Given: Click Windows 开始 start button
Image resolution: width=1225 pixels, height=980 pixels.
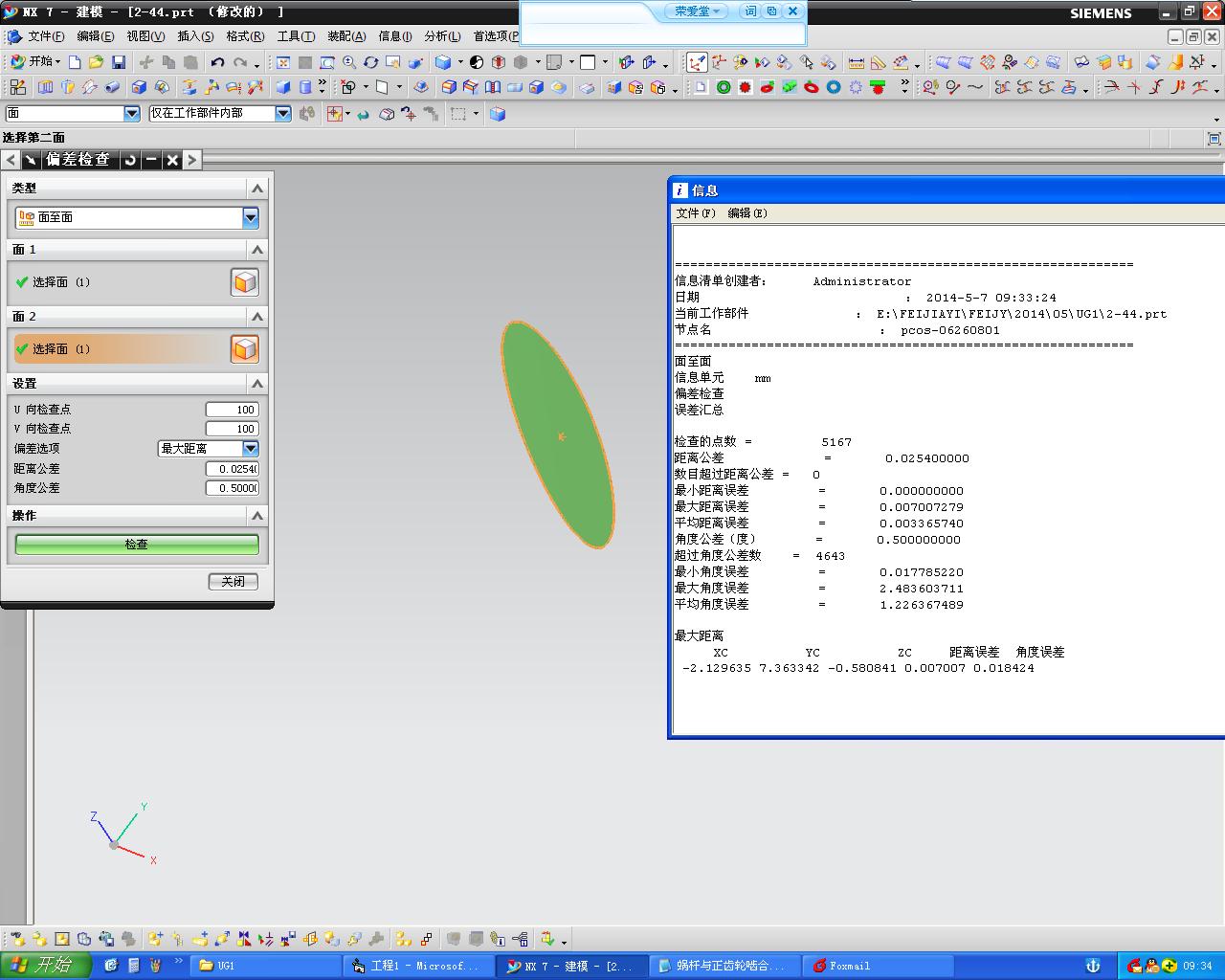Looking at the screenshot, I should pyautogui.click(x=46, y=965).
